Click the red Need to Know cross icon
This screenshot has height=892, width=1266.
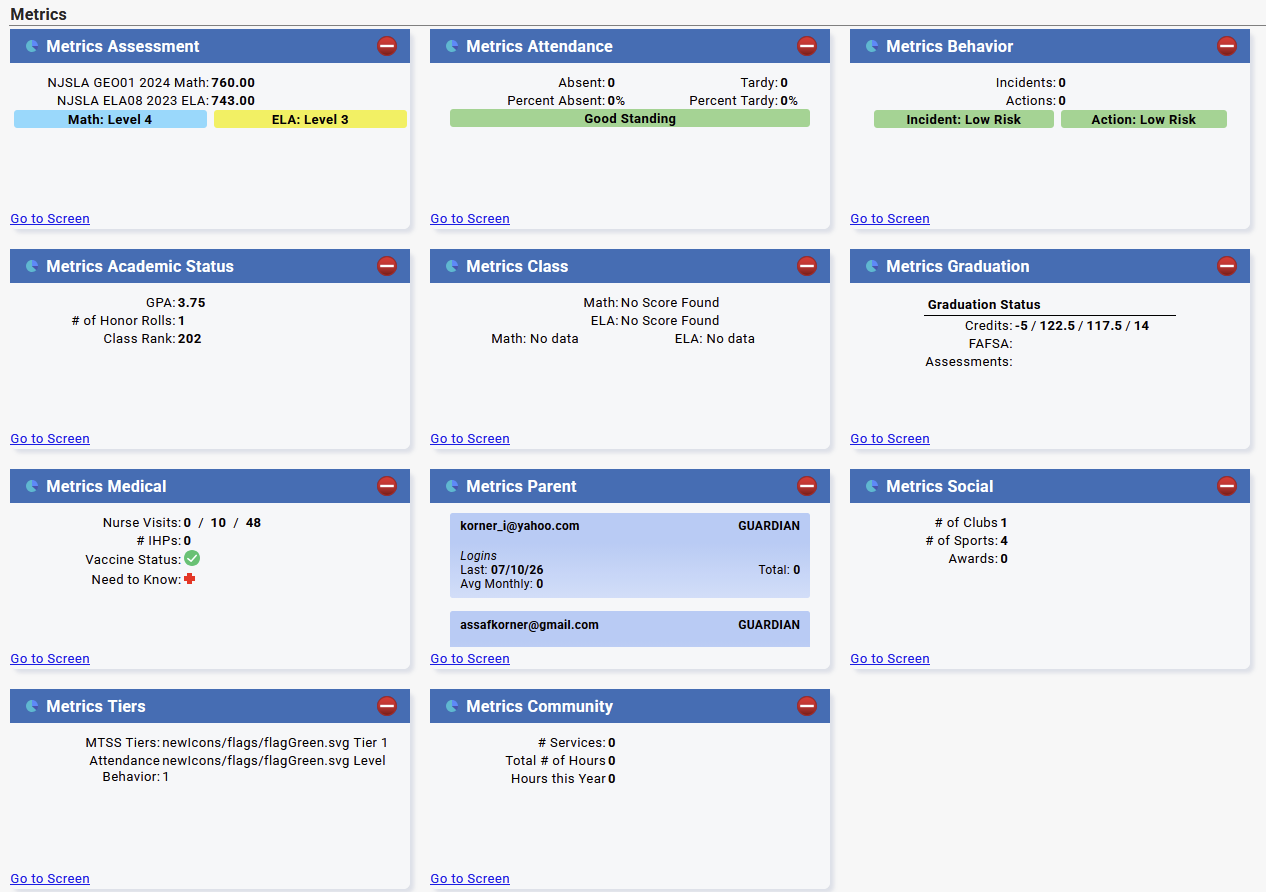tap(190, 579)
